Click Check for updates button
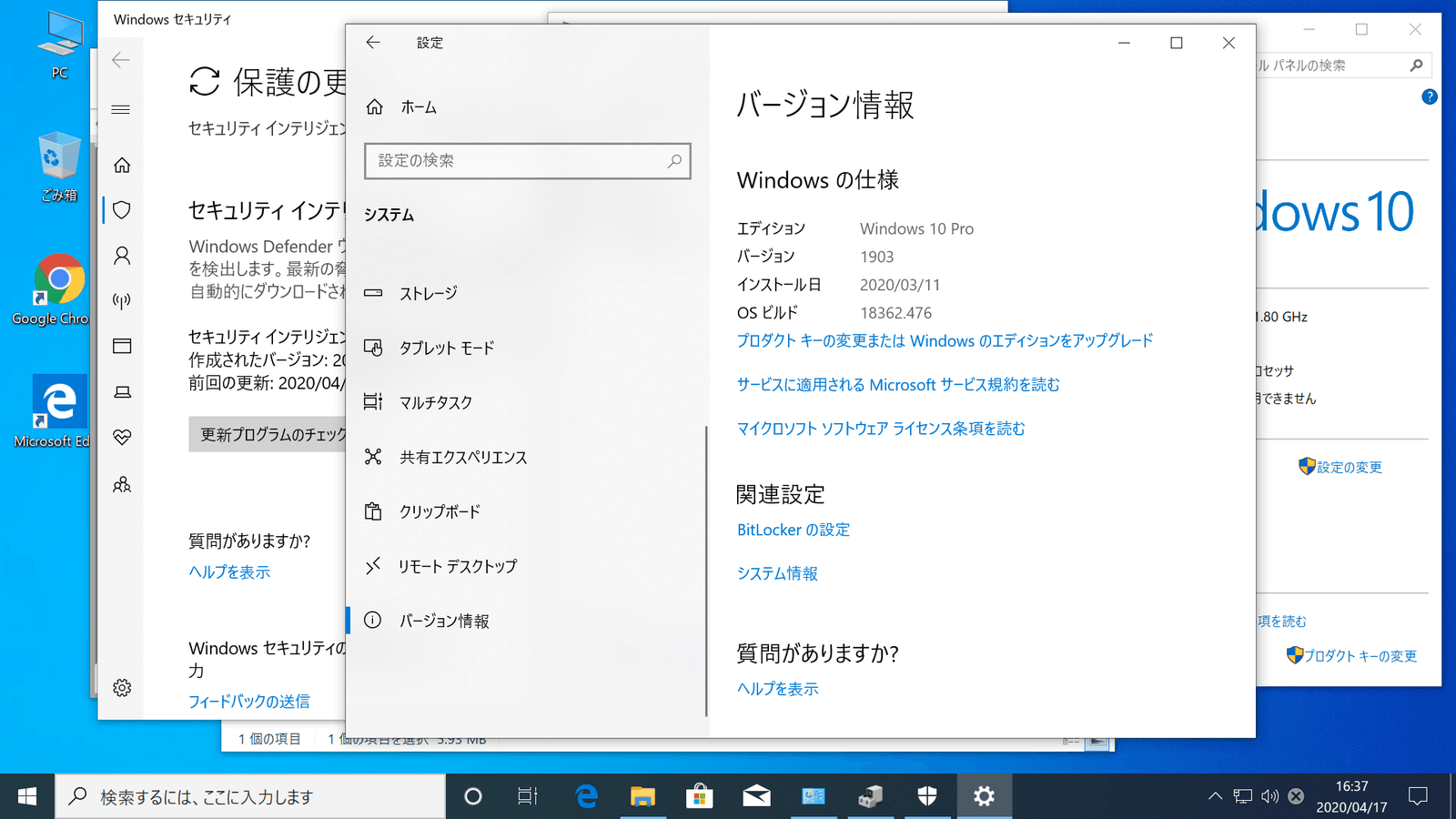The width and height of the screenshot is (1456, 819). point(268,435)
